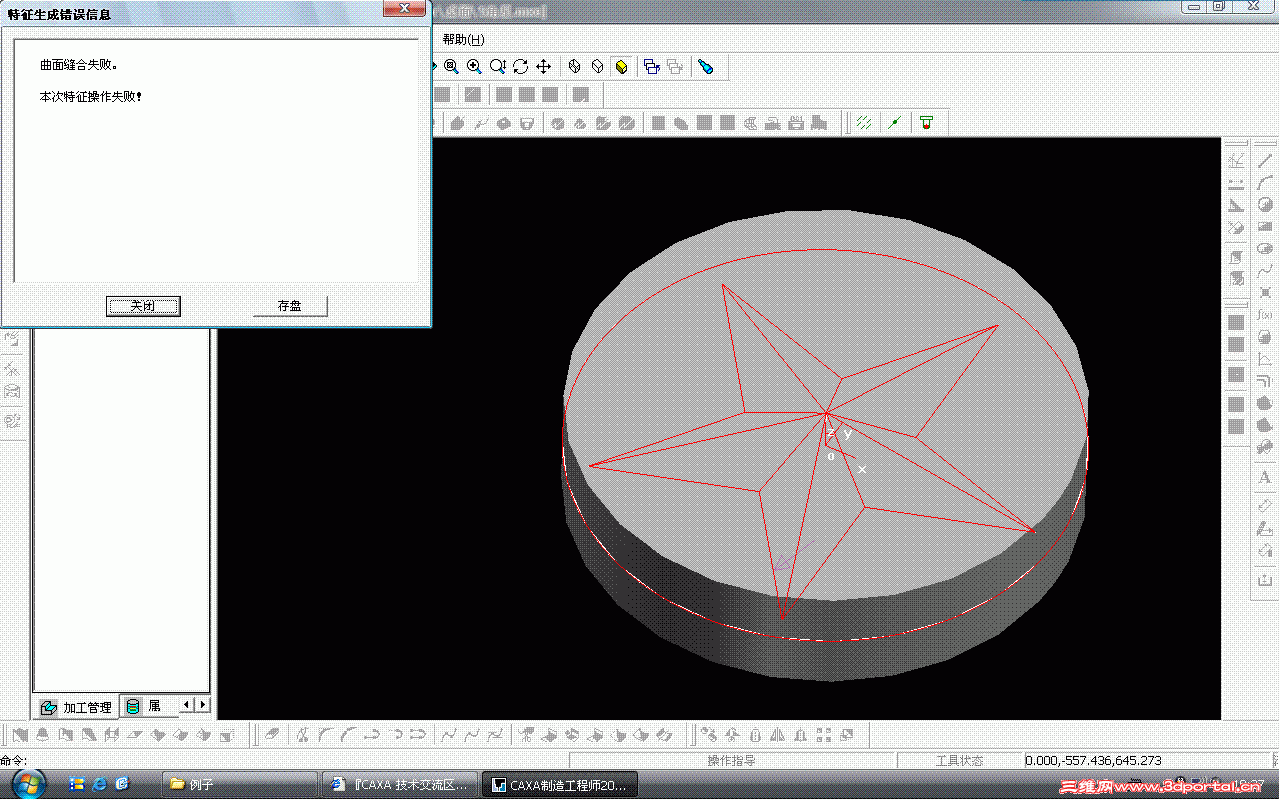Click the red-tipped tool icon
The image size is (1280, 800).
tap(927, 122)
